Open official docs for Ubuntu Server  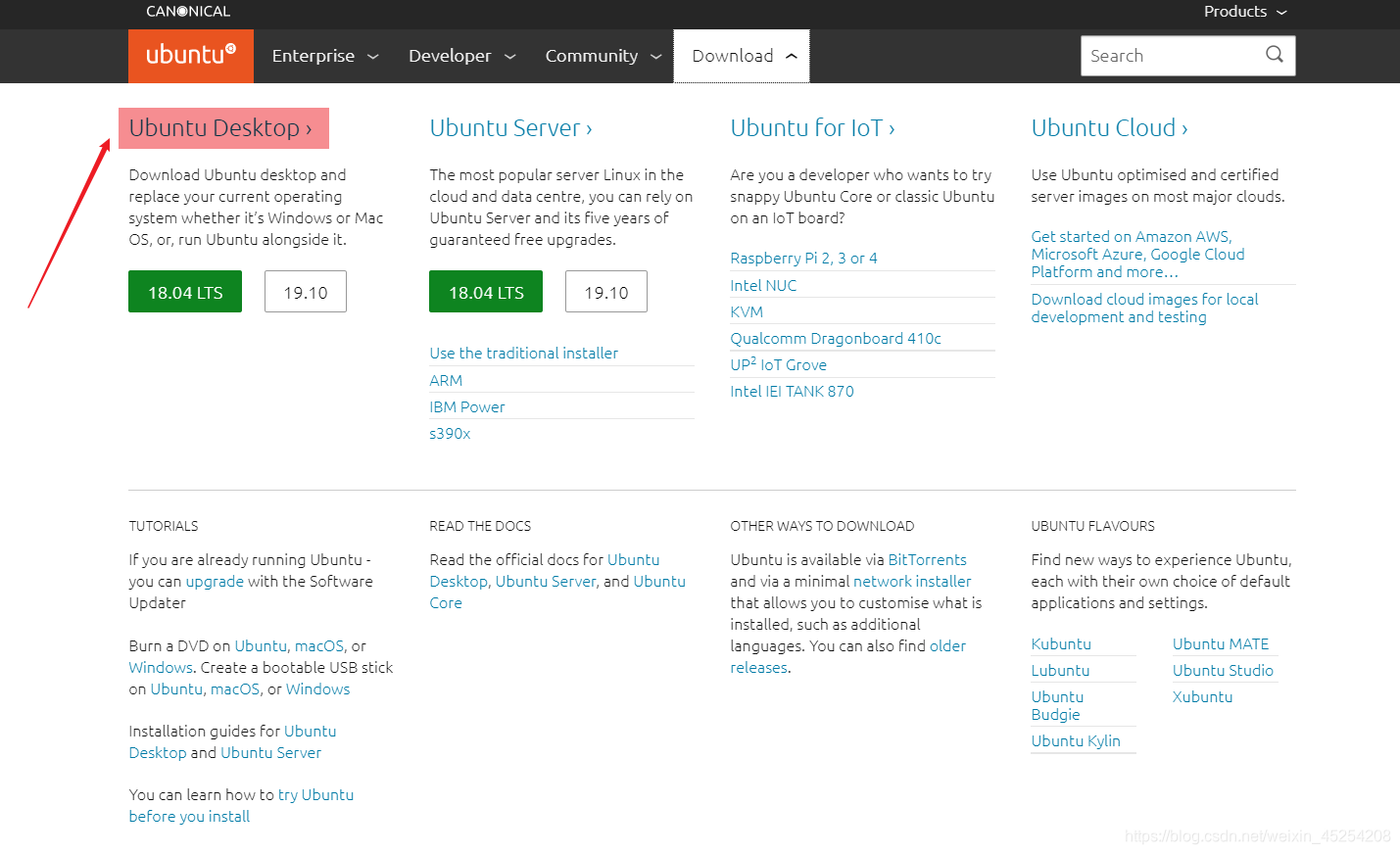546,581
